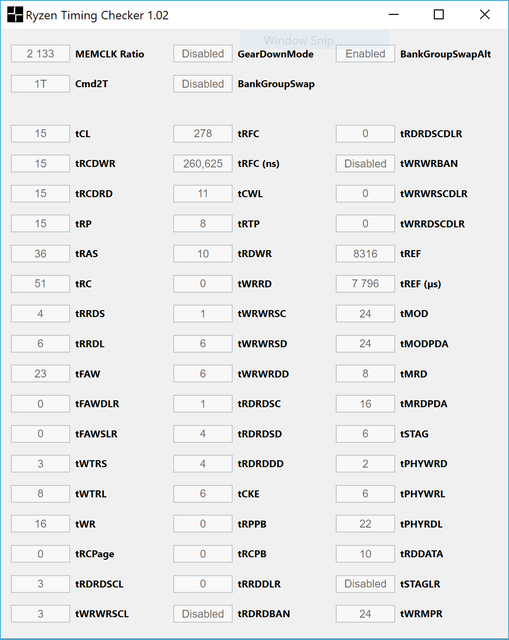Screen dimensions: 509x640
Task: Select the tRDWR value field
Action: [203, 253]
